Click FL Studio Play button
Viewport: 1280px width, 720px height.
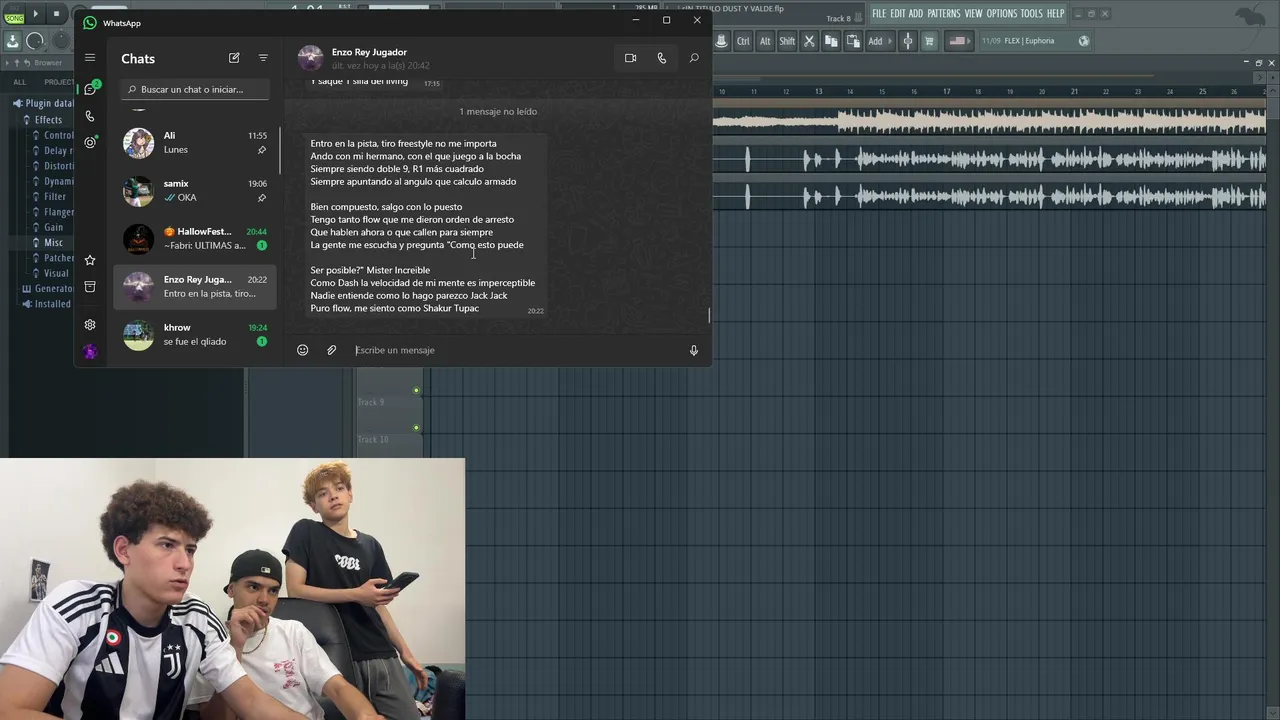(36, 13)
